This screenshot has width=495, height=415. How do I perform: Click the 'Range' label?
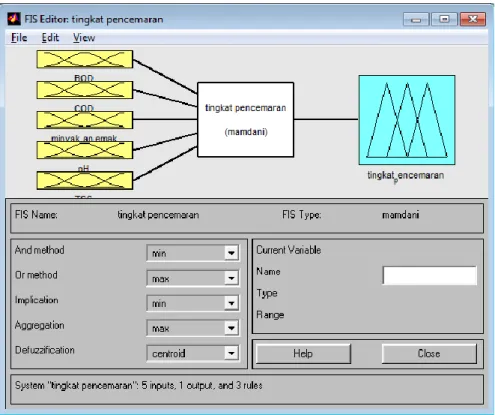pos(270,315)
